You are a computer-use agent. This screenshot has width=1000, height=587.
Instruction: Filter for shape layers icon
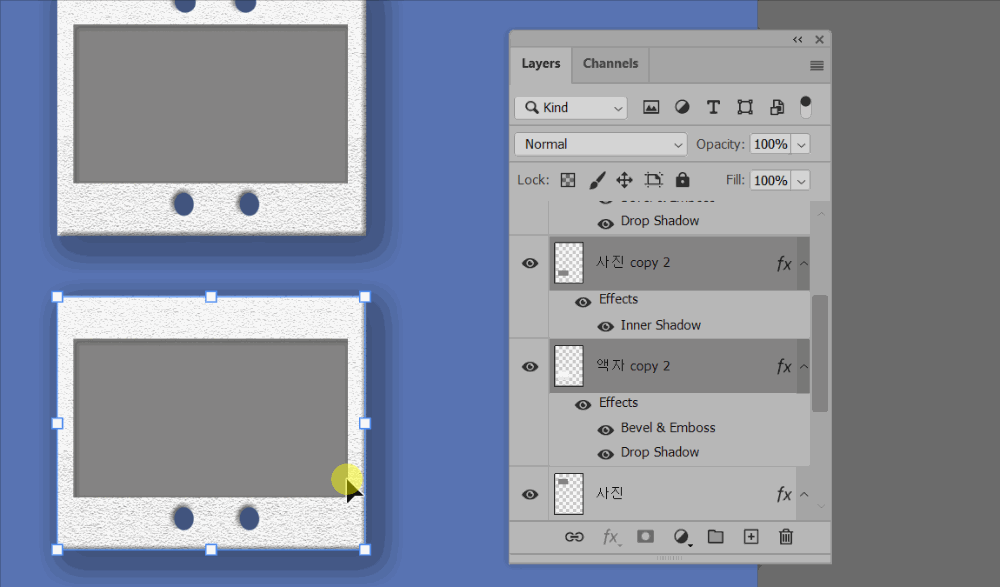745,107
